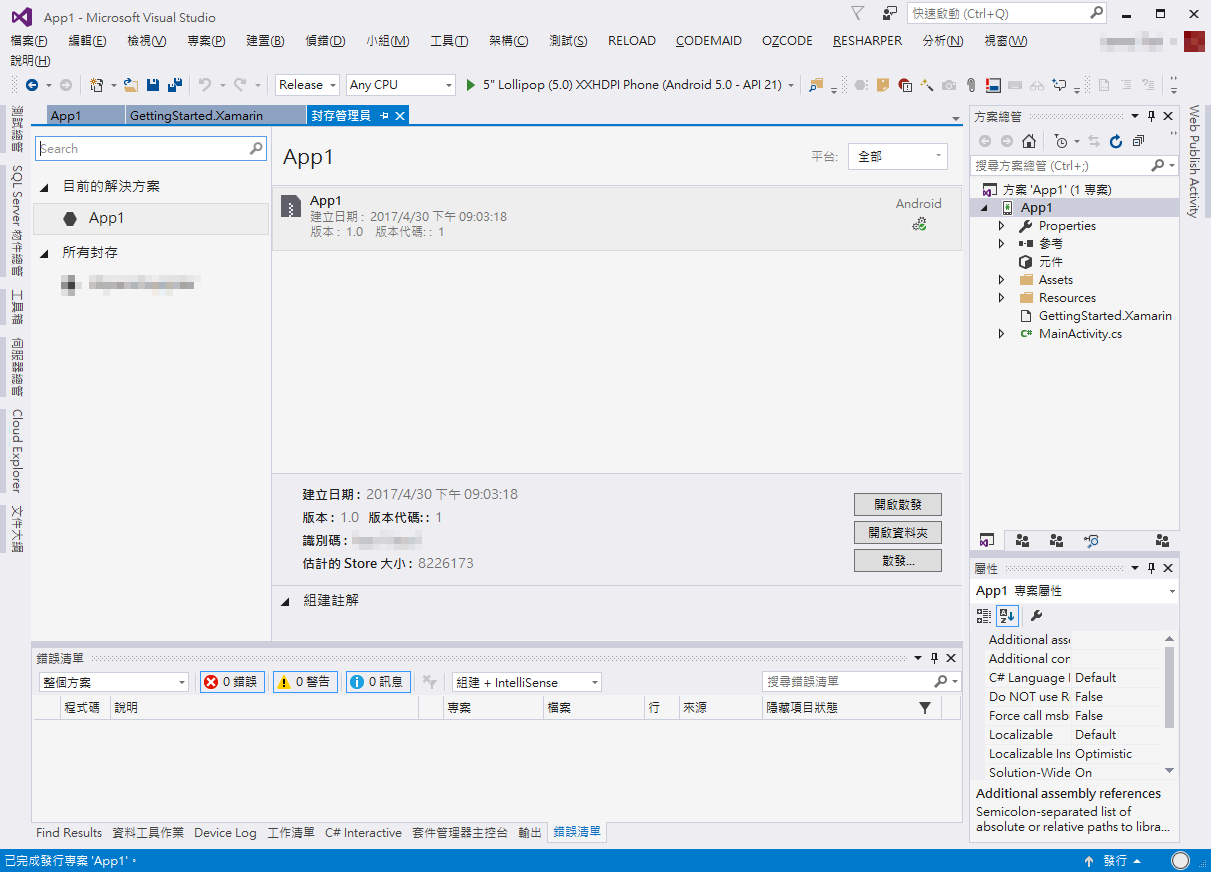Screen dimensions: 1211x872
Task: Click the camera snapshot toolbar icon
Action: pos(948,85)
